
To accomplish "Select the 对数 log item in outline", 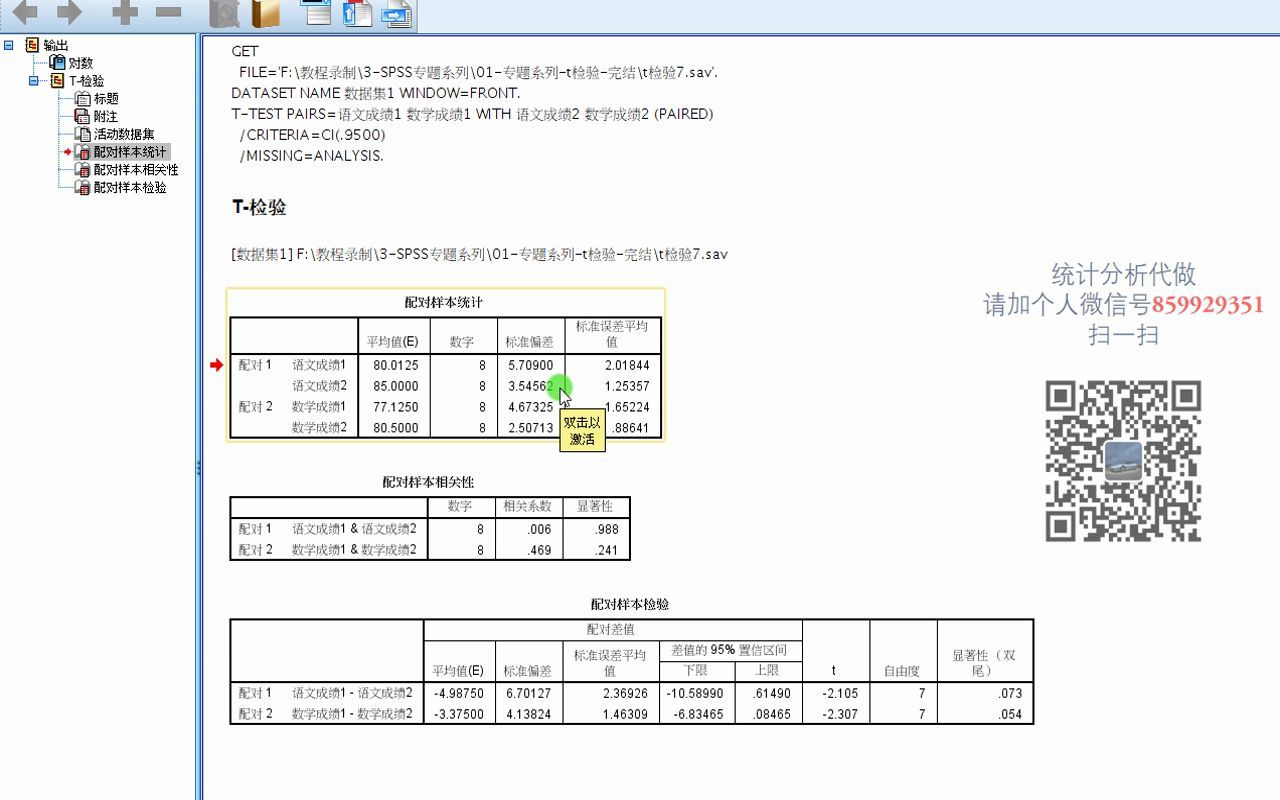I will click(x=80, y=63).
